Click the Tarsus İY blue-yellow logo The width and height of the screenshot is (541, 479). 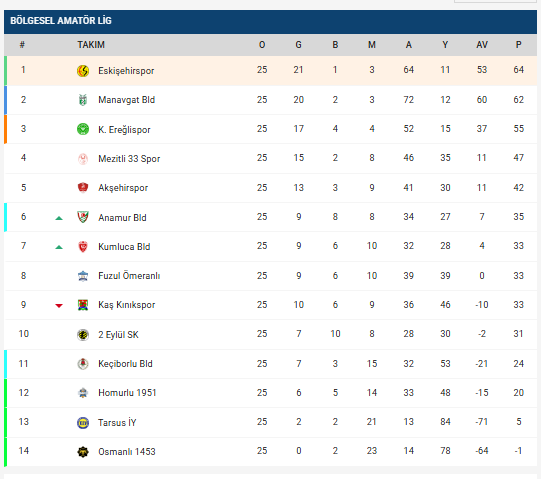pyautogui.click(x=83, y=422)
